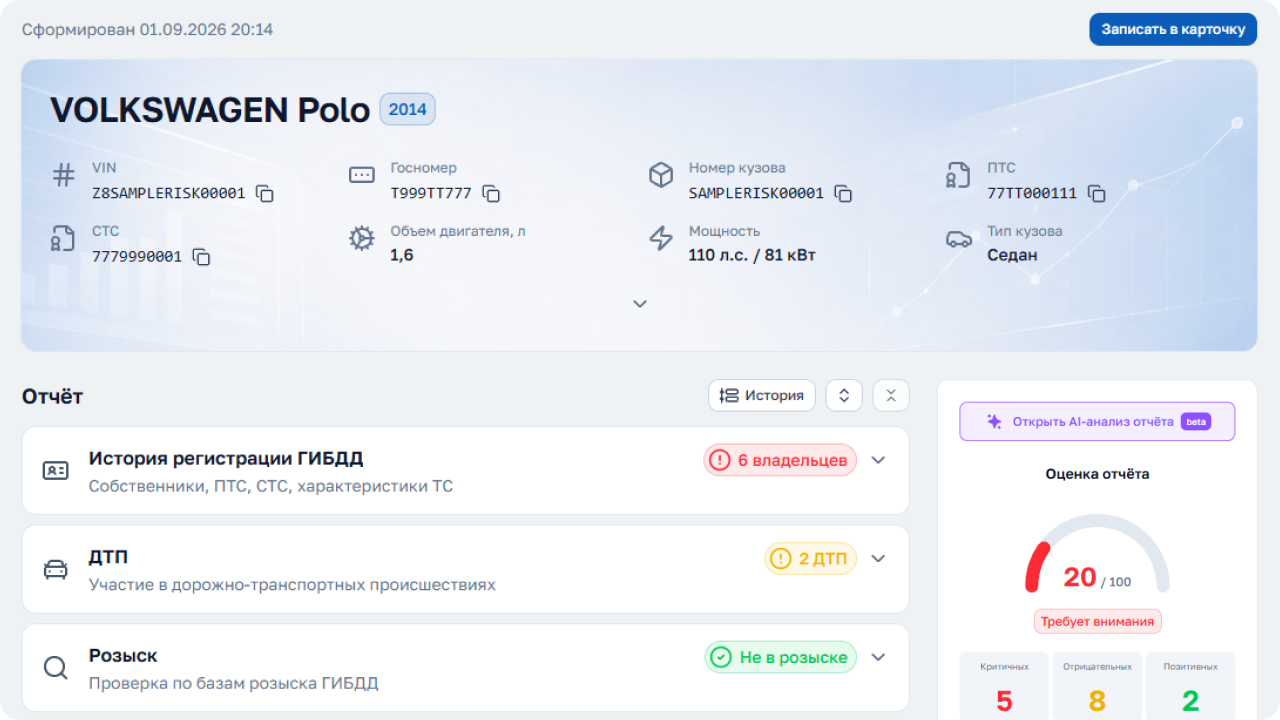Click the VIN hash icon
Screen dimensions: 1280x720
coord(63,176)
